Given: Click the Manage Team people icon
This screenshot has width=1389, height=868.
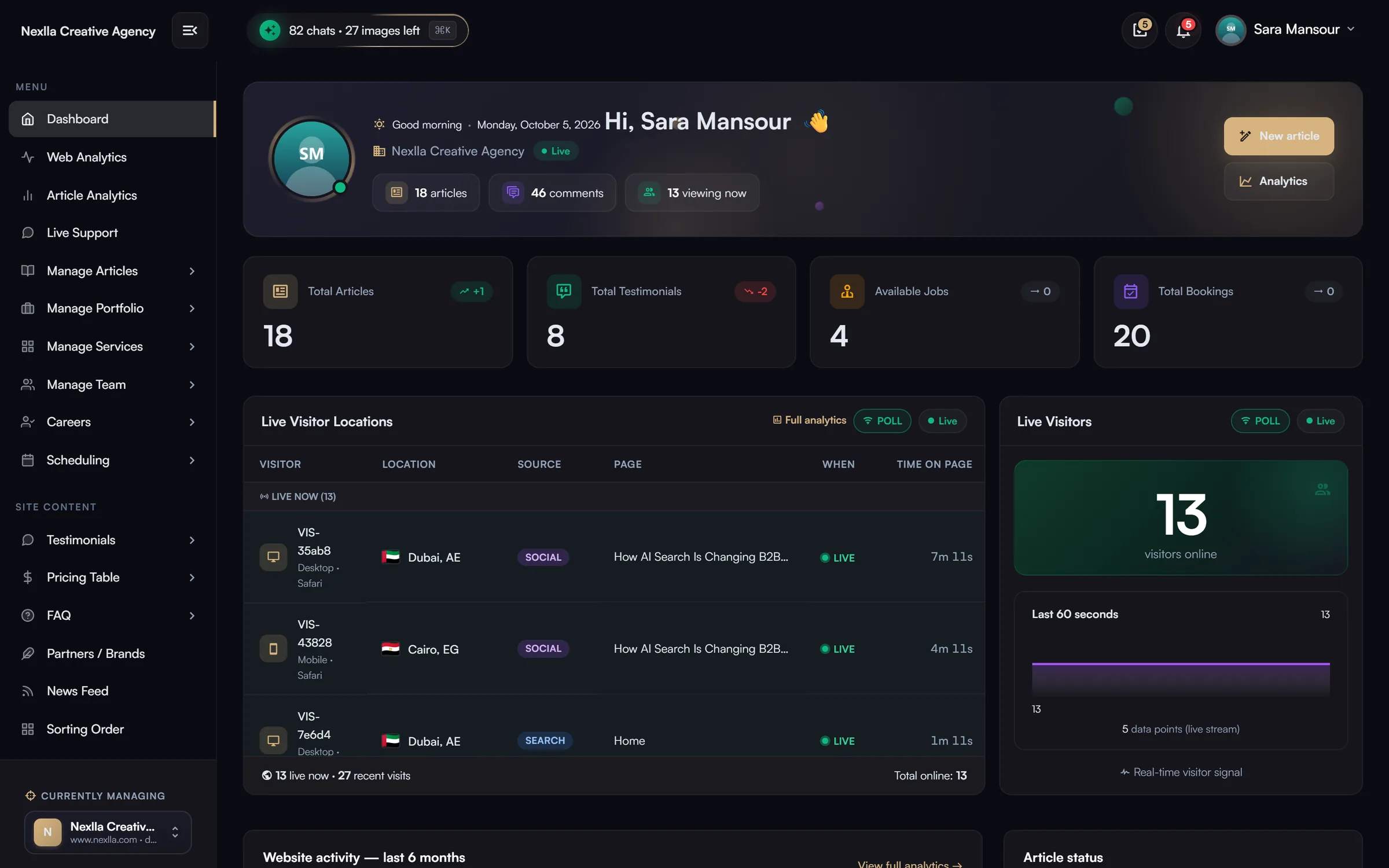Looking at the screenshot, I should click(x=28, y=384).
